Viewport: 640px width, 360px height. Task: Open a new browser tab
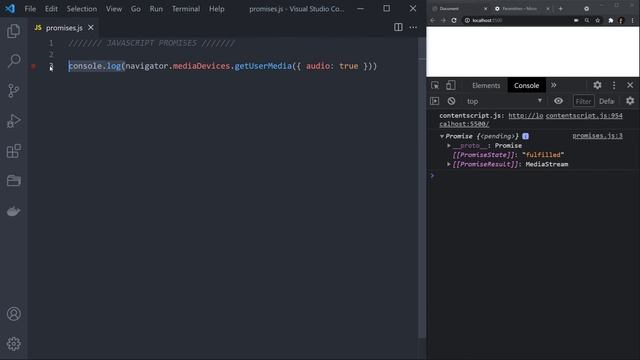560,8
